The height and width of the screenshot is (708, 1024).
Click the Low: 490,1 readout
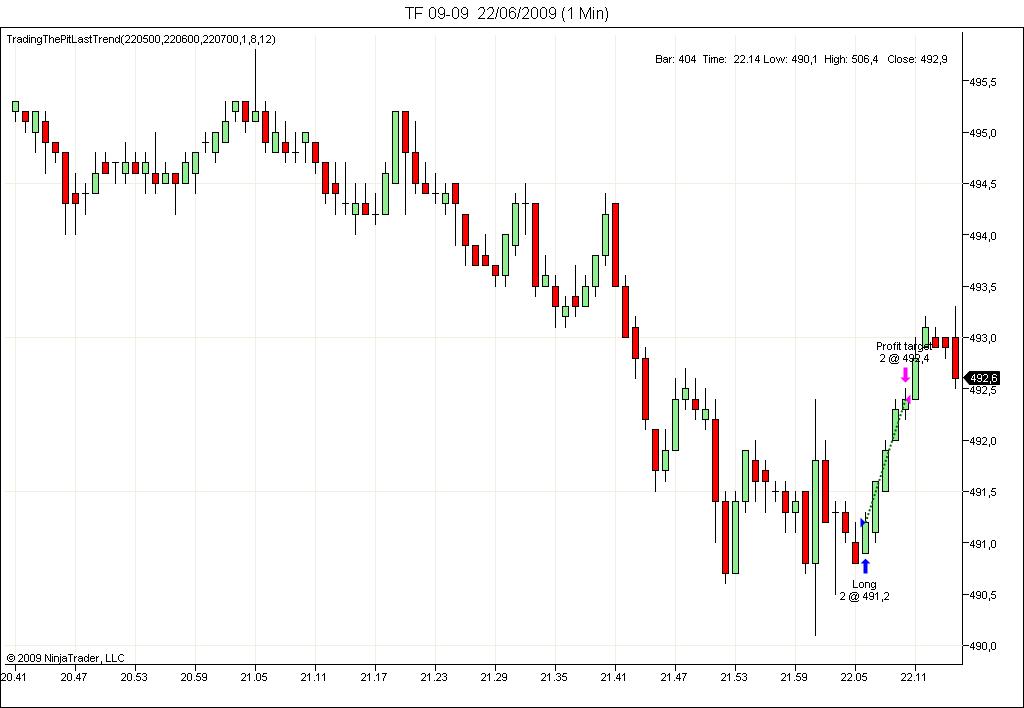pos(790,59)
